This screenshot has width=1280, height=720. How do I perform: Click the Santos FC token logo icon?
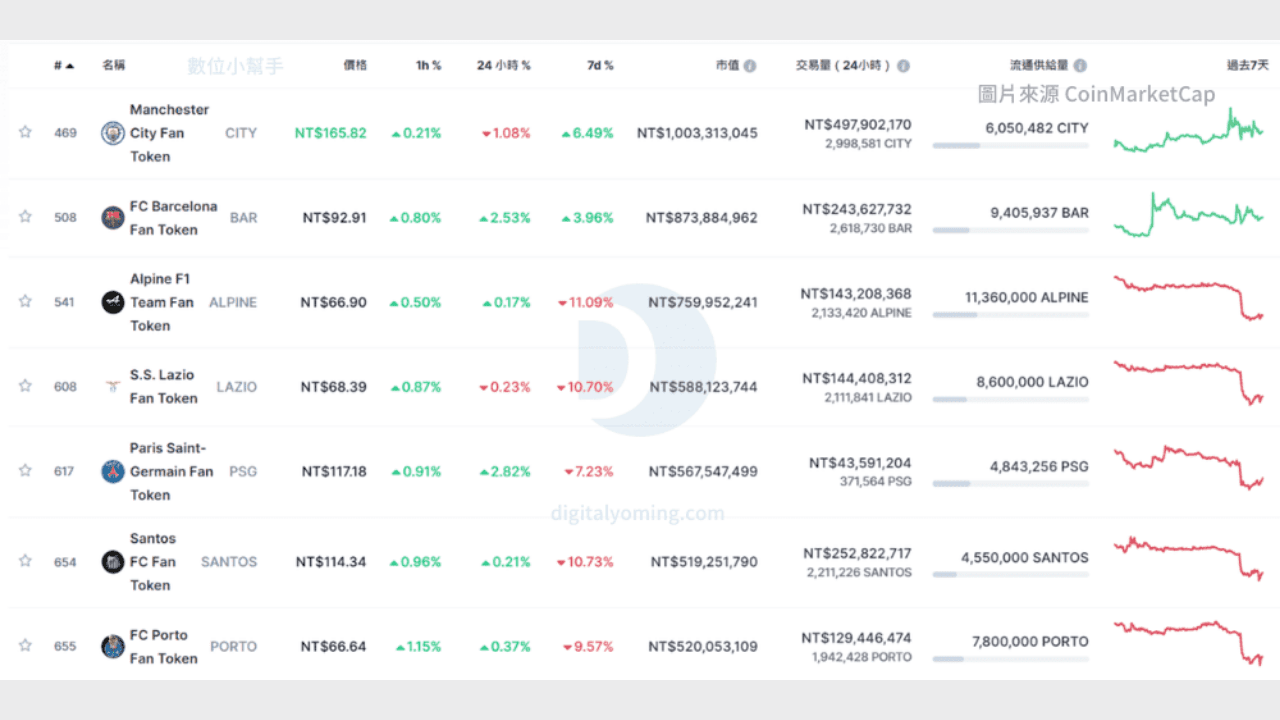pos(113,562)
